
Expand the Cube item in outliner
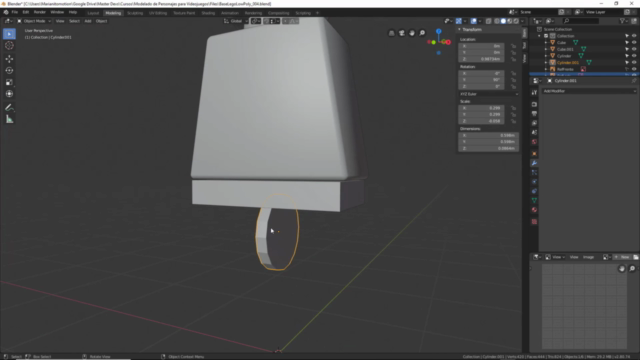tap(546, 42)
